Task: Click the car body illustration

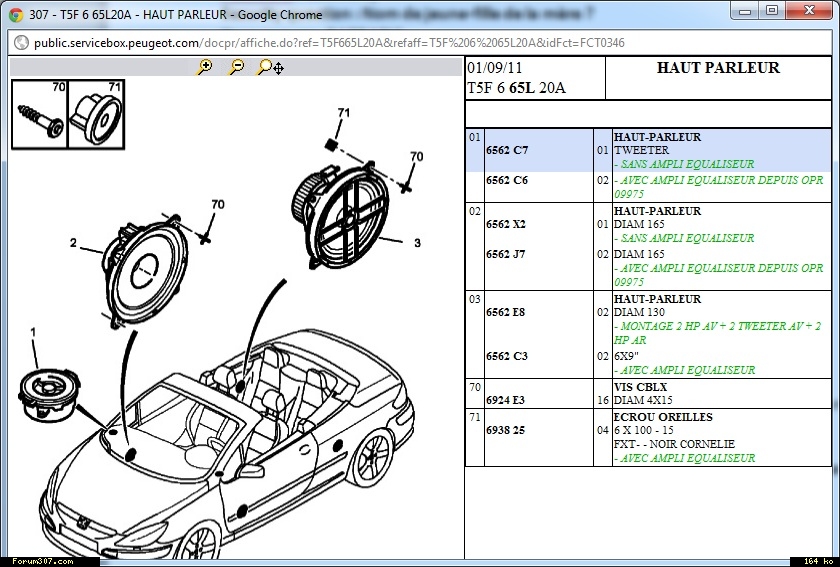Action: point(225,445)
